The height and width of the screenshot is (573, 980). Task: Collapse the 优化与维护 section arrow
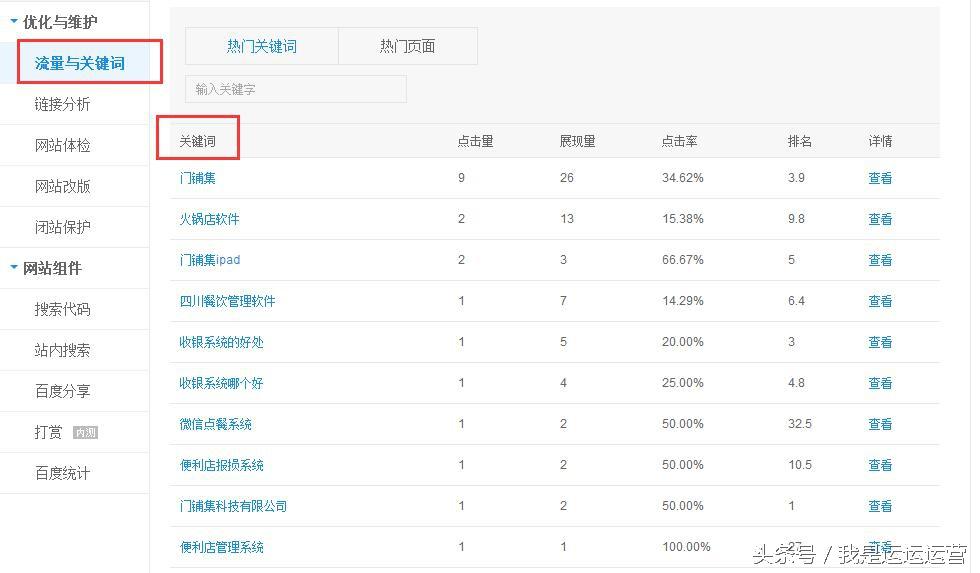pyautogui.click(x=14, y=21)
